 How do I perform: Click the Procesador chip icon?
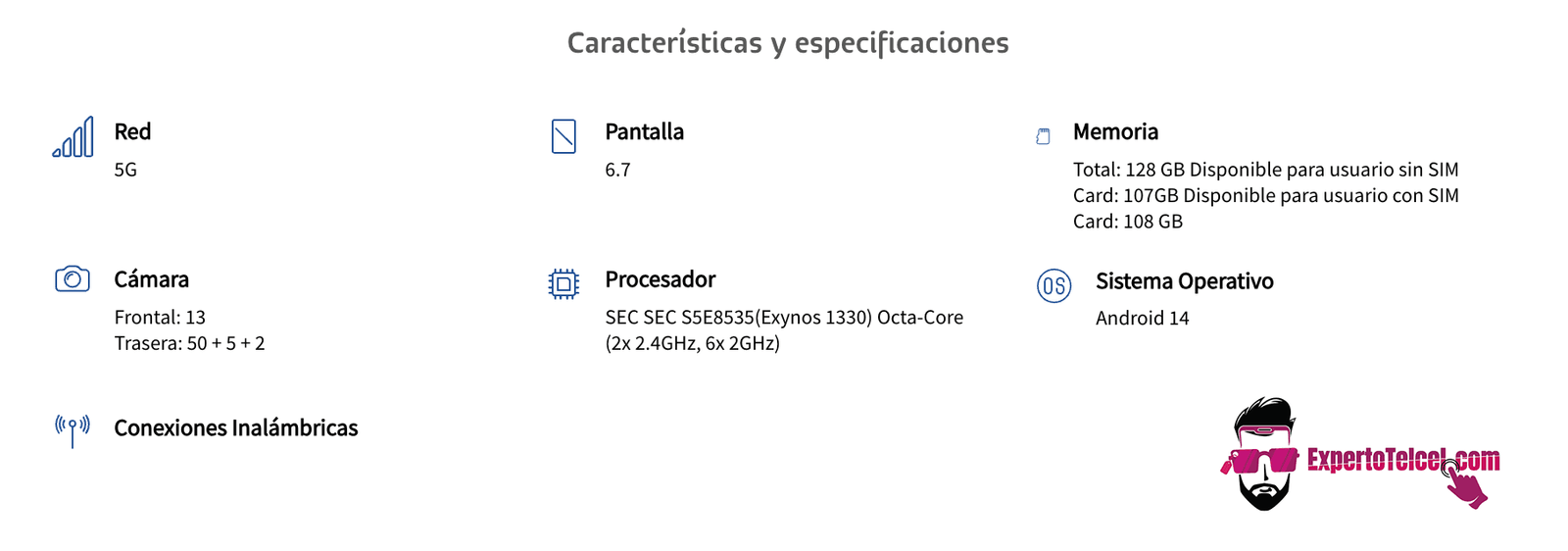pos(563,284)
